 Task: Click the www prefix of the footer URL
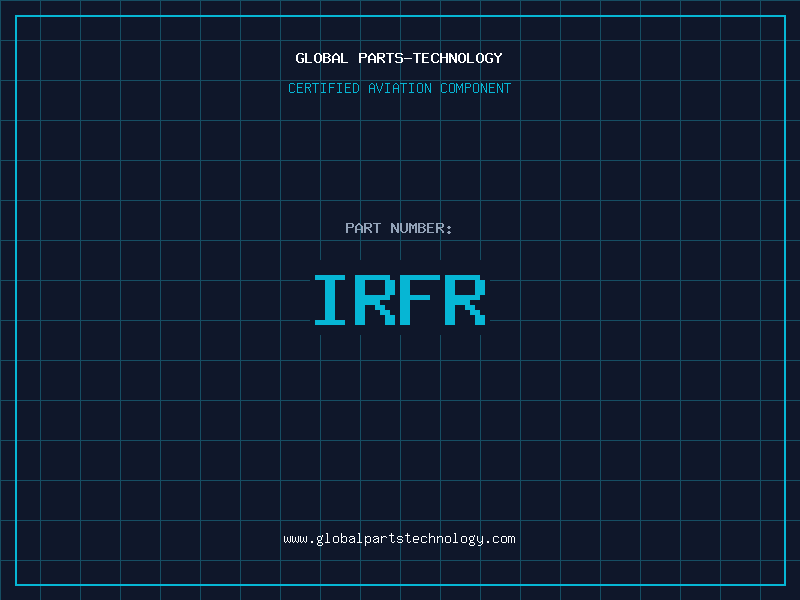[295, 539]
